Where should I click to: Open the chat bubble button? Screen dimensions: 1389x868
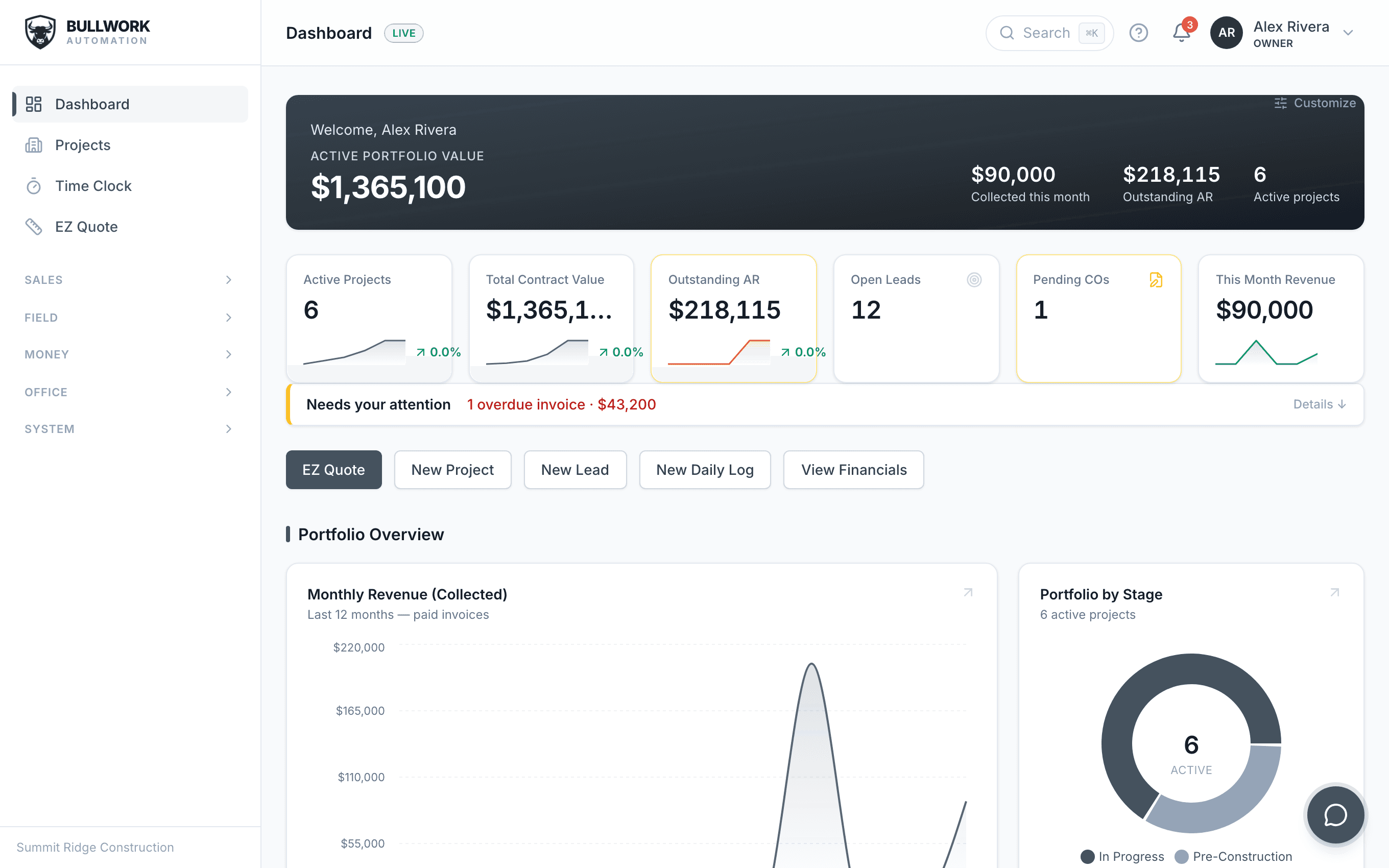[1335, 814]
